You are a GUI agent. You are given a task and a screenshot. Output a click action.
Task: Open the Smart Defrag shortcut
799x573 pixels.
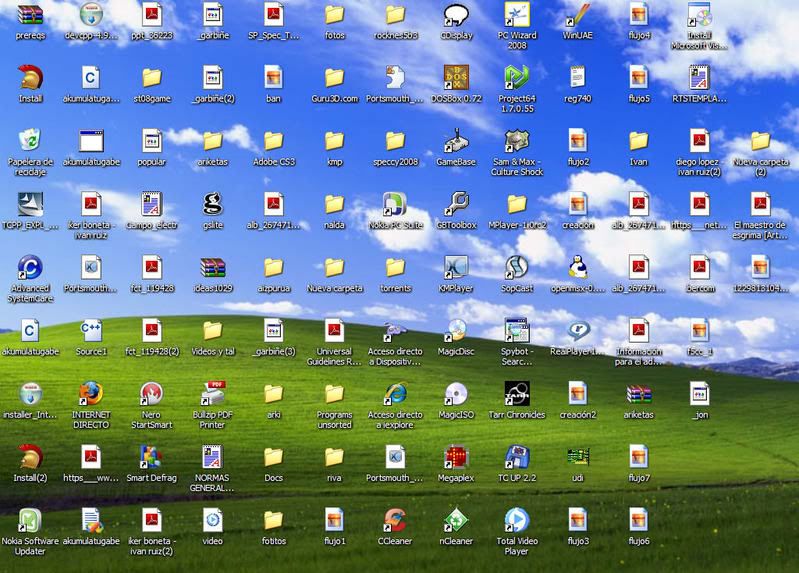pyautogui.click(x=151, y=457)
